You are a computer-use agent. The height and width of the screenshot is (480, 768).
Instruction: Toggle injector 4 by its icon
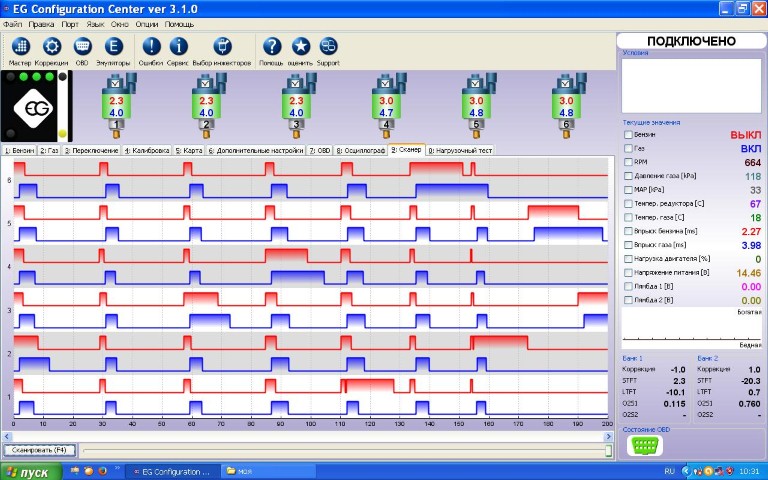[x=386, y=102]
